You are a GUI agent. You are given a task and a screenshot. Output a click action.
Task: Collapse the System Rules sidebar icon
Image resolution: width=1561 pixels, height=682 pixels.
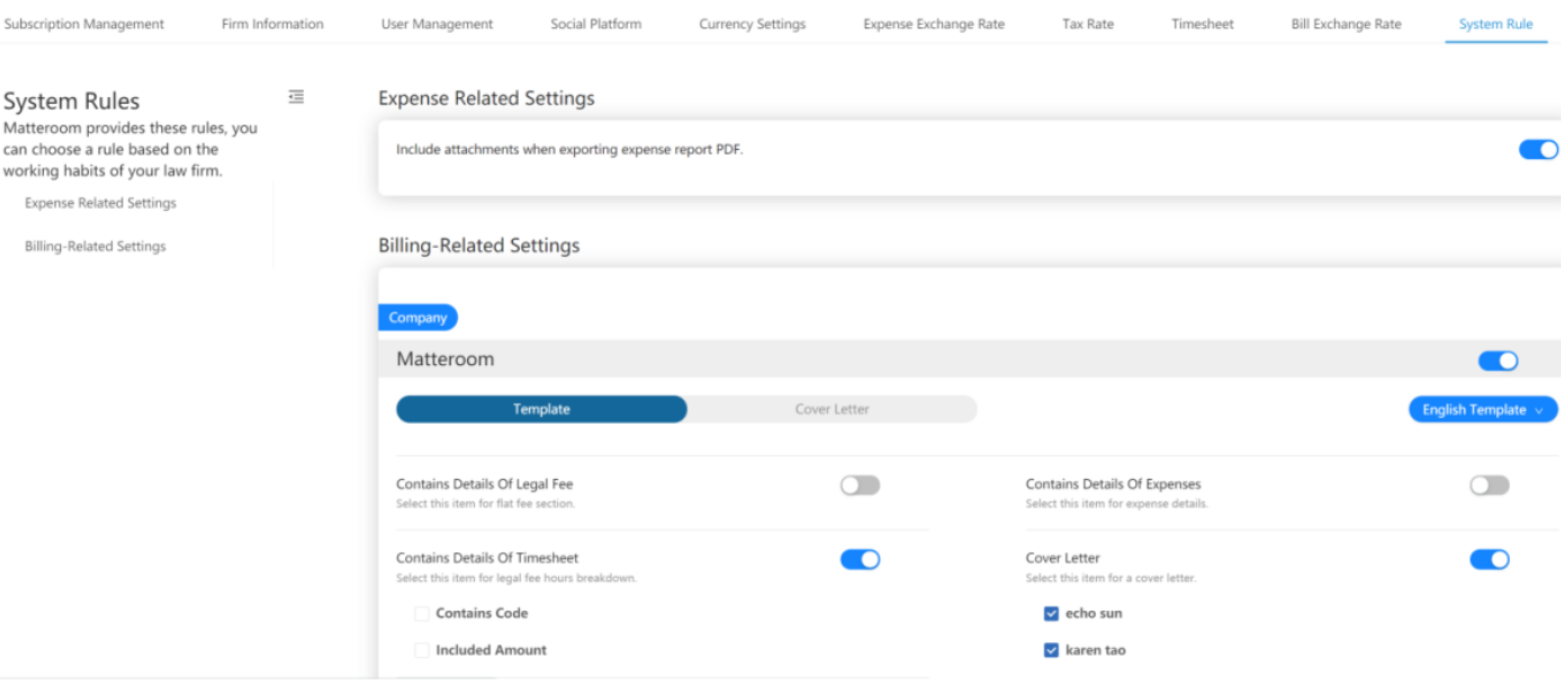(x=295, y=97)
